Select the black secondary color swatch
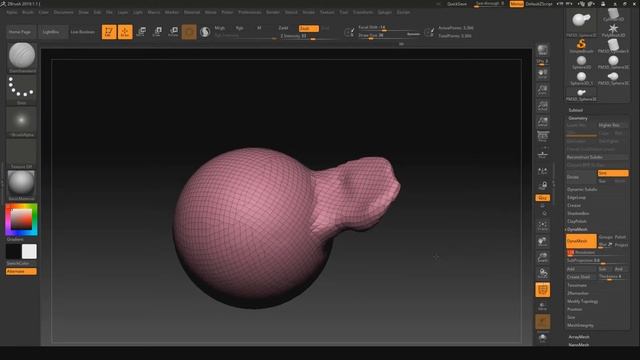 [13, 251]
